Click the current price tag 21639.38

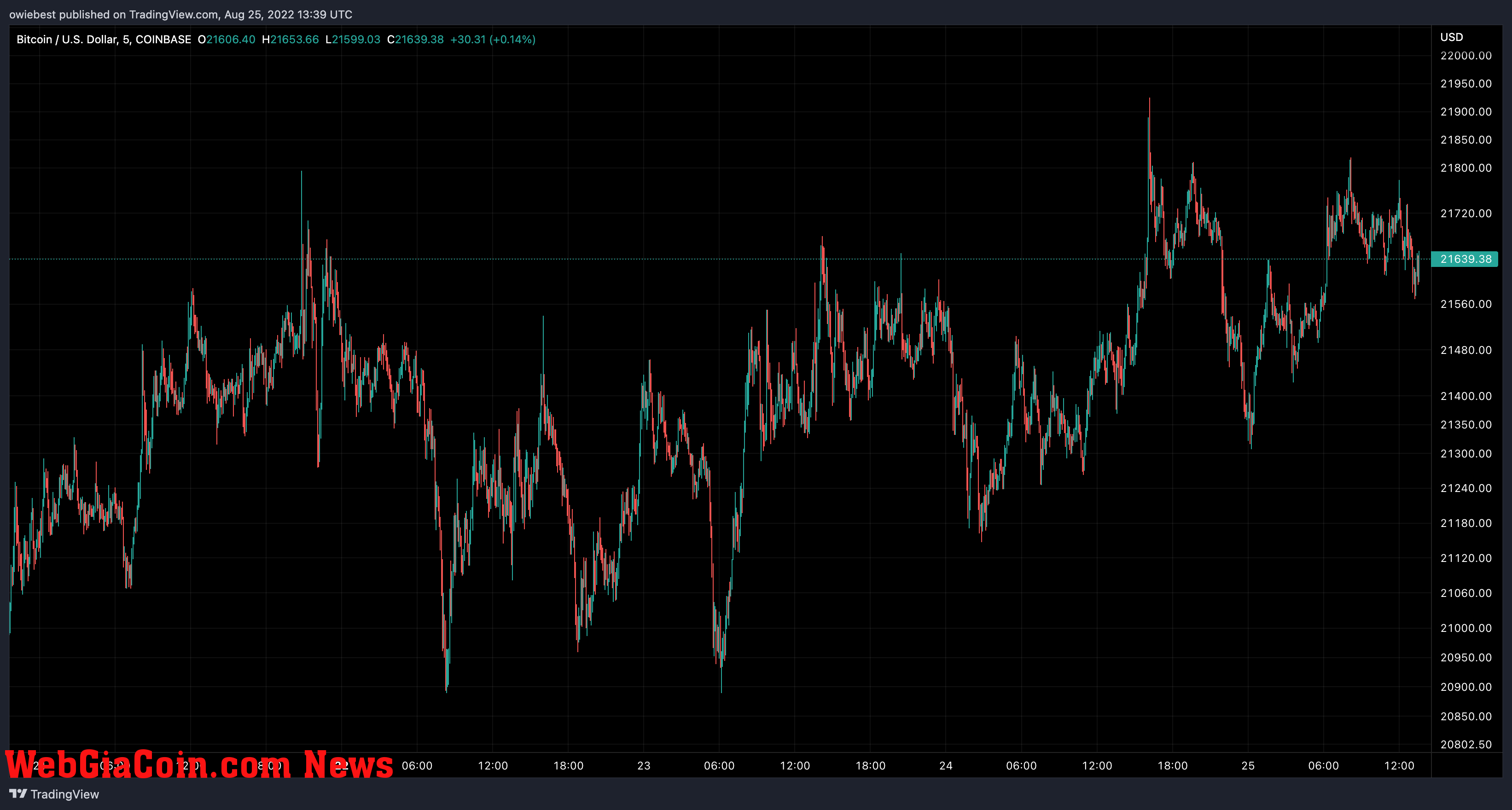[x=1465, y=259]
